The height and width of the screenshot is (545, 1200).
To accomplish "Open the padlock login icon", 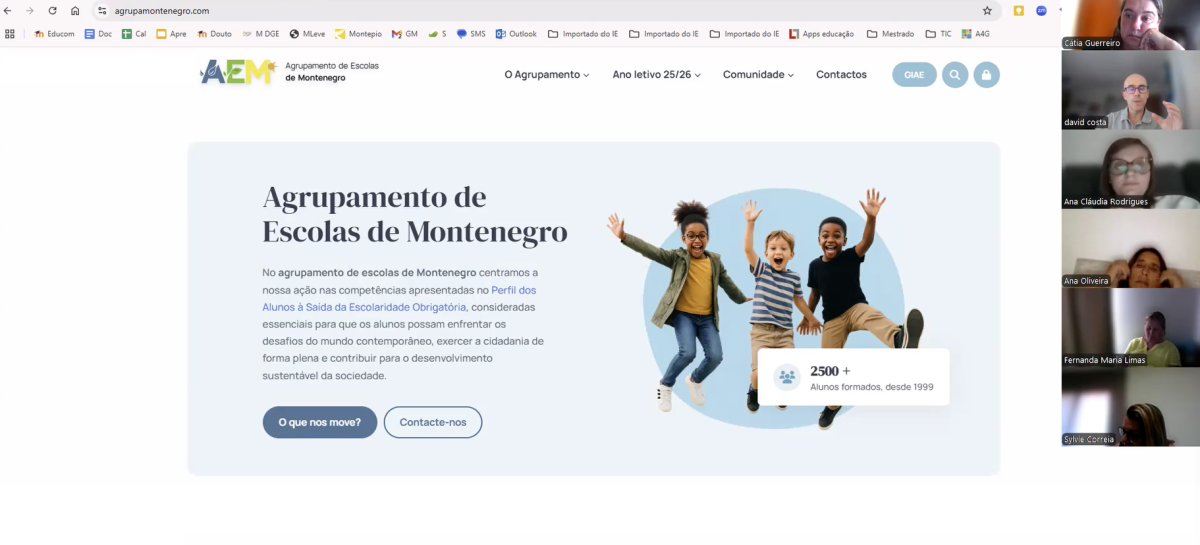I will pos(987,75).
